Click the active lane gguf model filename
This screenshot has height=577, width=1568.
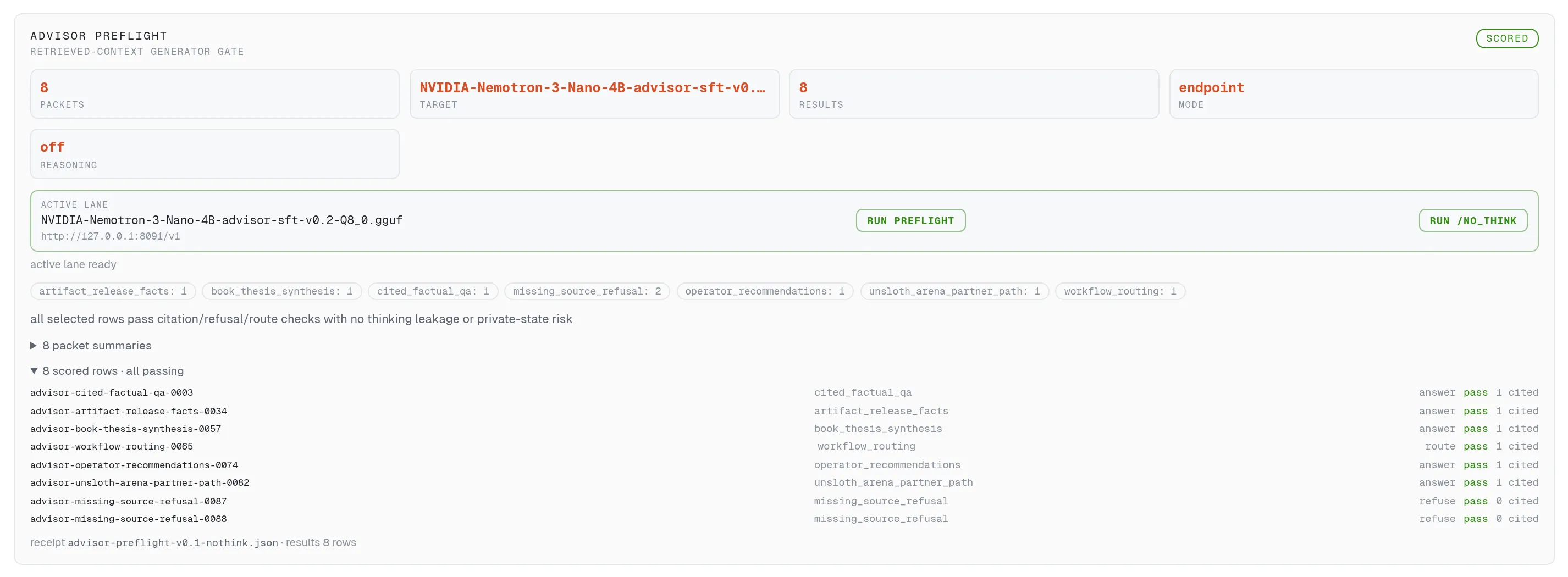pyautogui.click(x=222, y=220)
